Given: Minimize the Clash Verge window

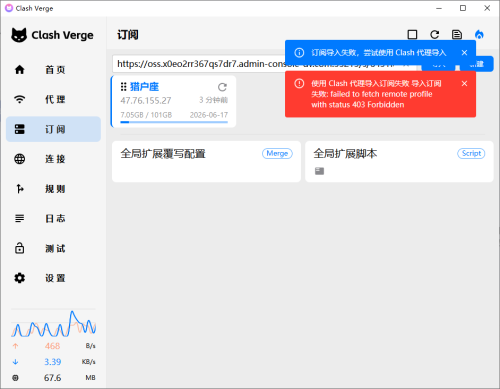Looking at the screenshot, I should [x=439, y=8].
